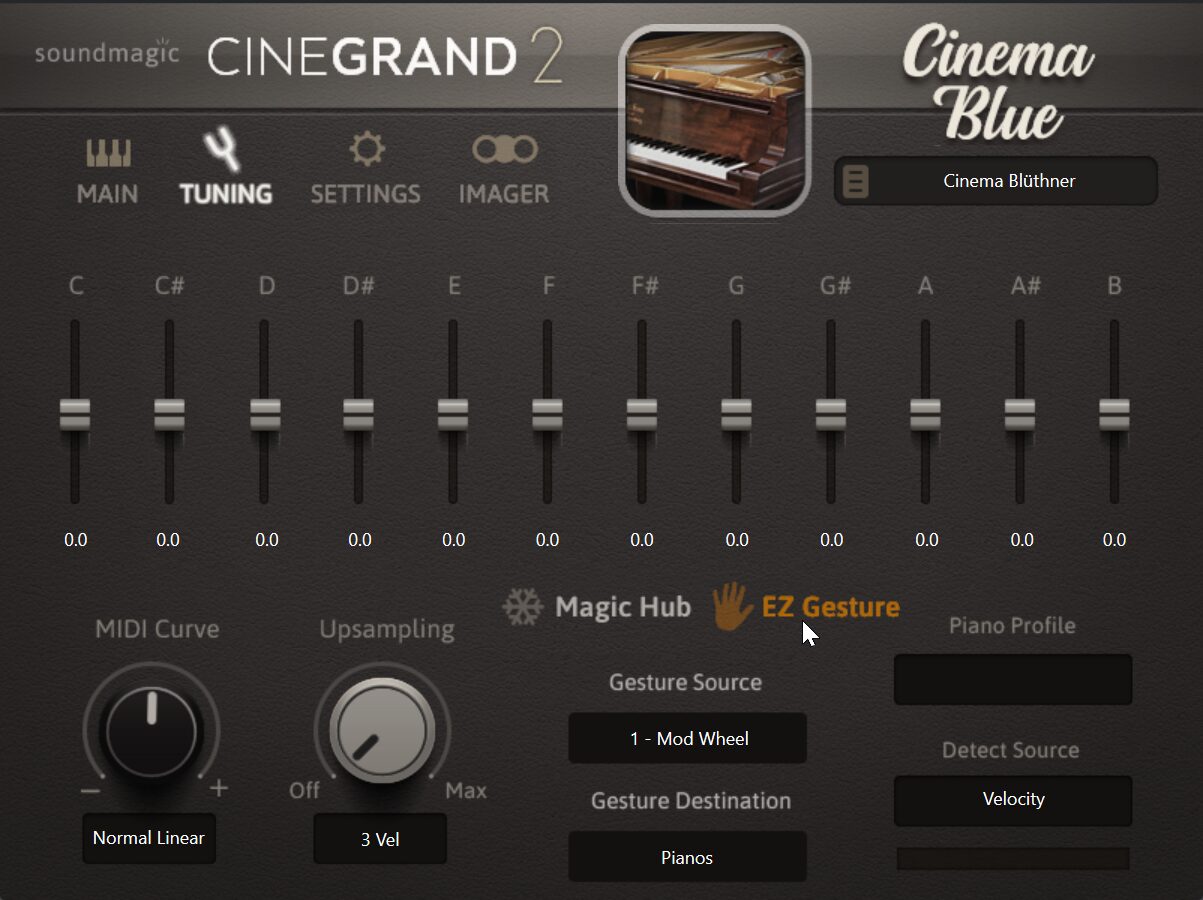Click the G note tuning slider handle

tap(736, 414)
